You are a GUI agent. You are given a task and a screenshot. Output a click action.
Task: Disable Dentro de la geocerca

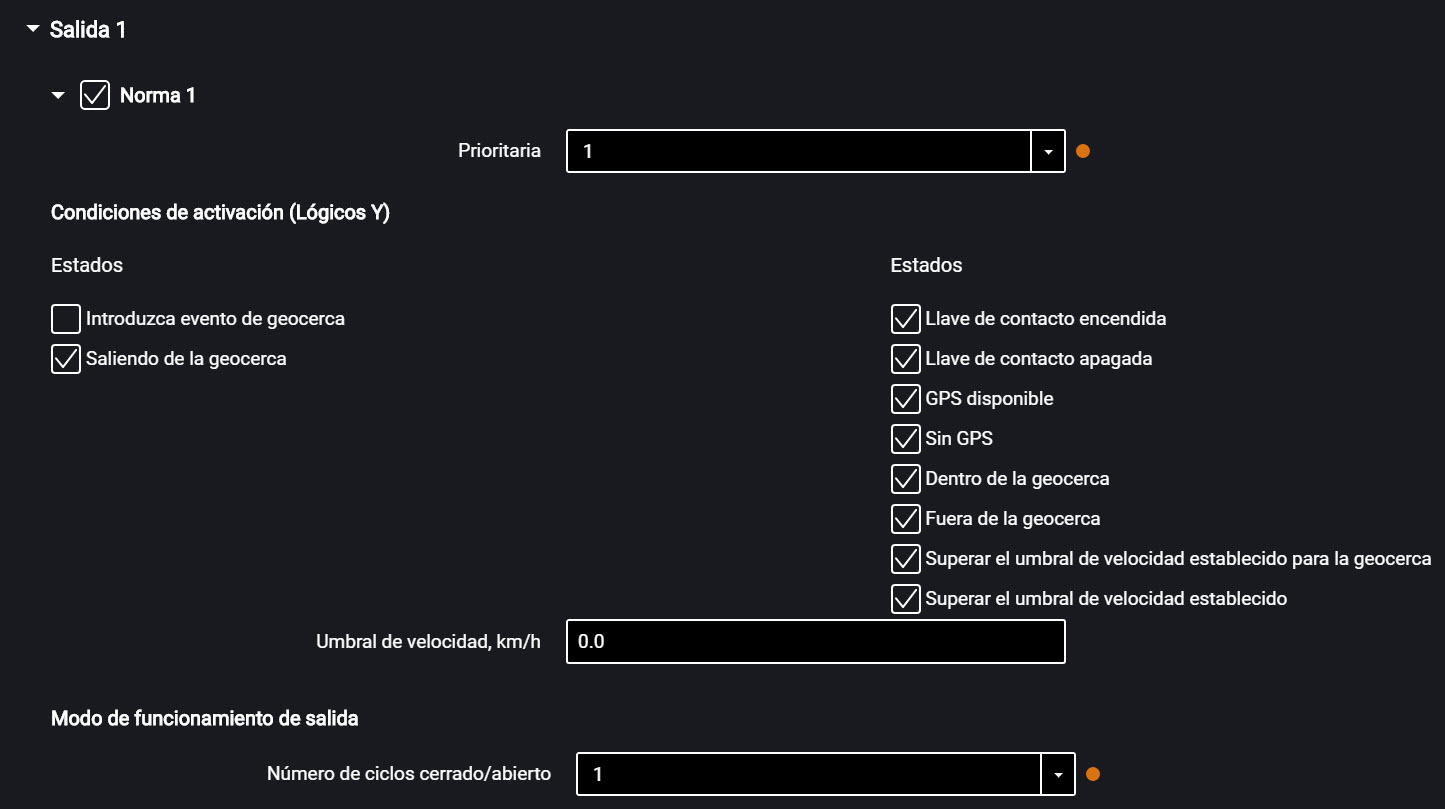[x=905, y=478]
